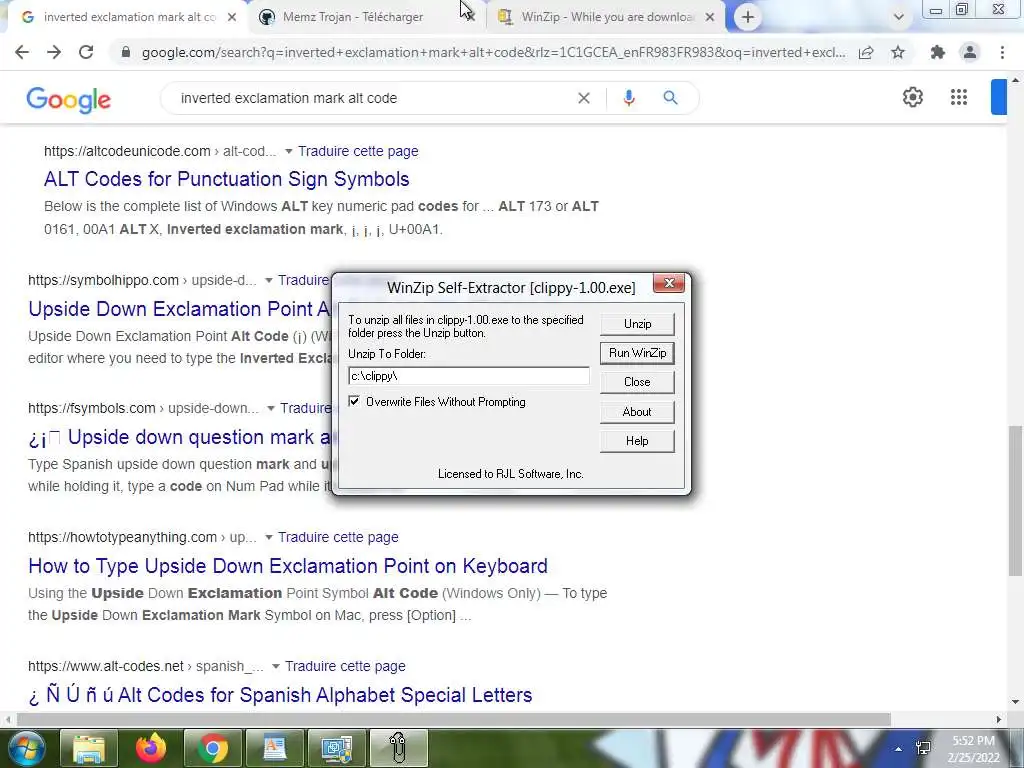Open How to Type Upside Down Exclamation Point
This screenshot has width=1024, height=768.
[x=288, y=566]
